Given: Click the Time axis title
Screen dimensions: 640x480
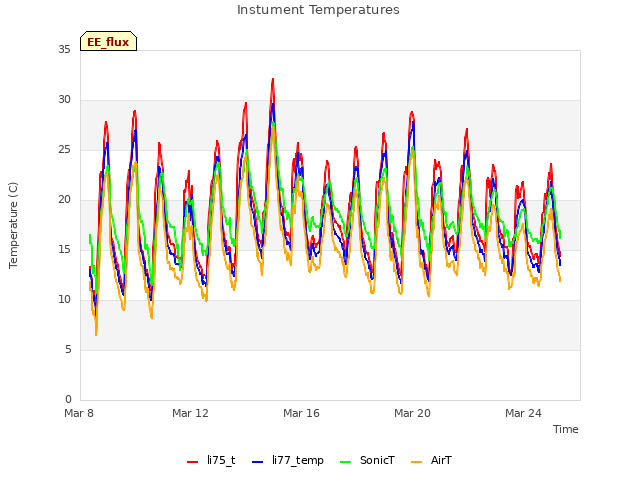Looking at the screenshot, I should point(566,429).
